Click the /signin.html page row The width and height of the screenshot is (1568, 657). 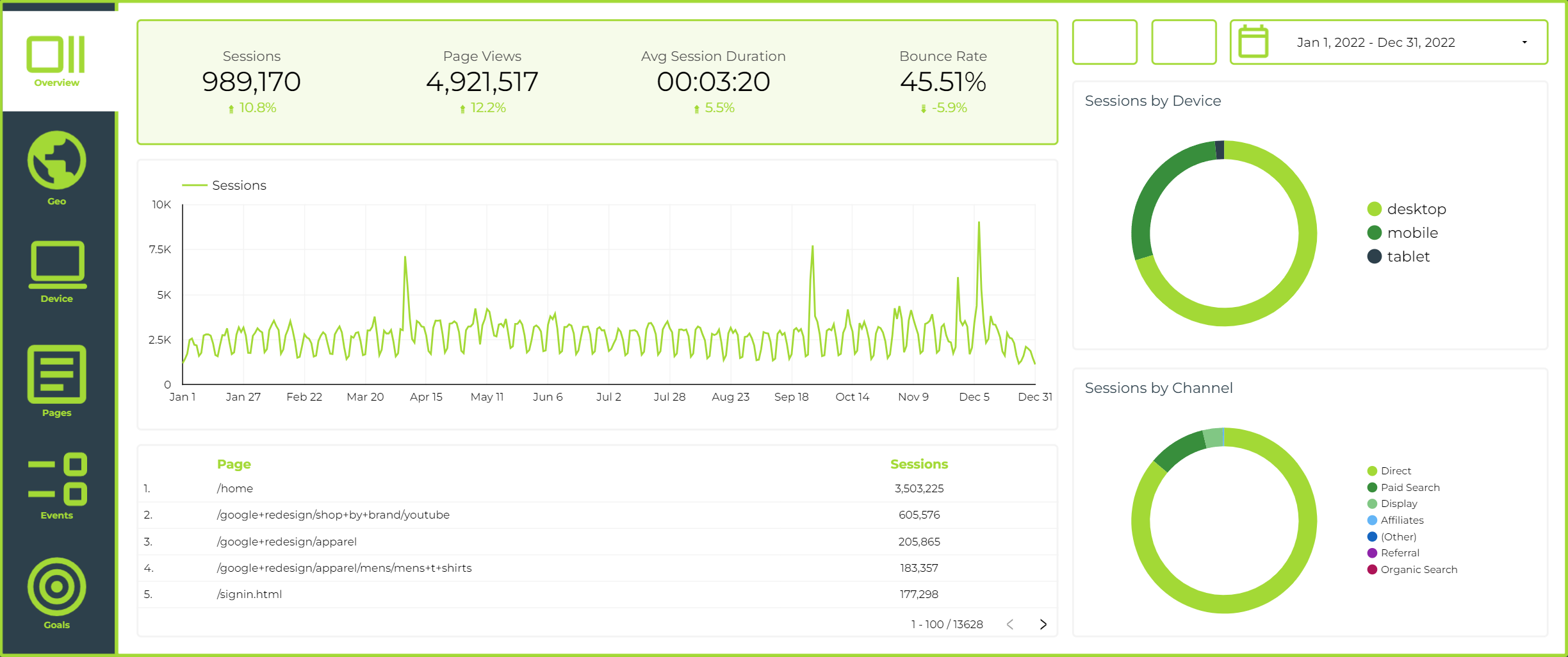[x=597, y=594]
